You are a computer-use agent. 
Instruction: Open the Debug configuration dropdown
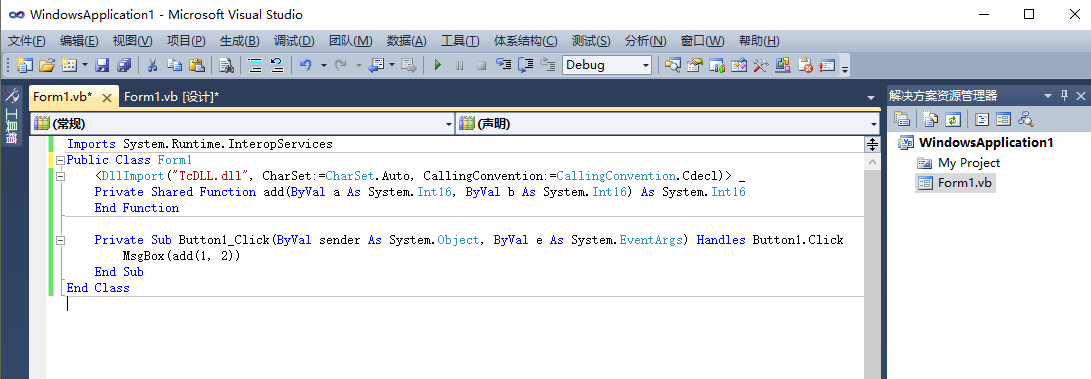[x=607, y=65]
